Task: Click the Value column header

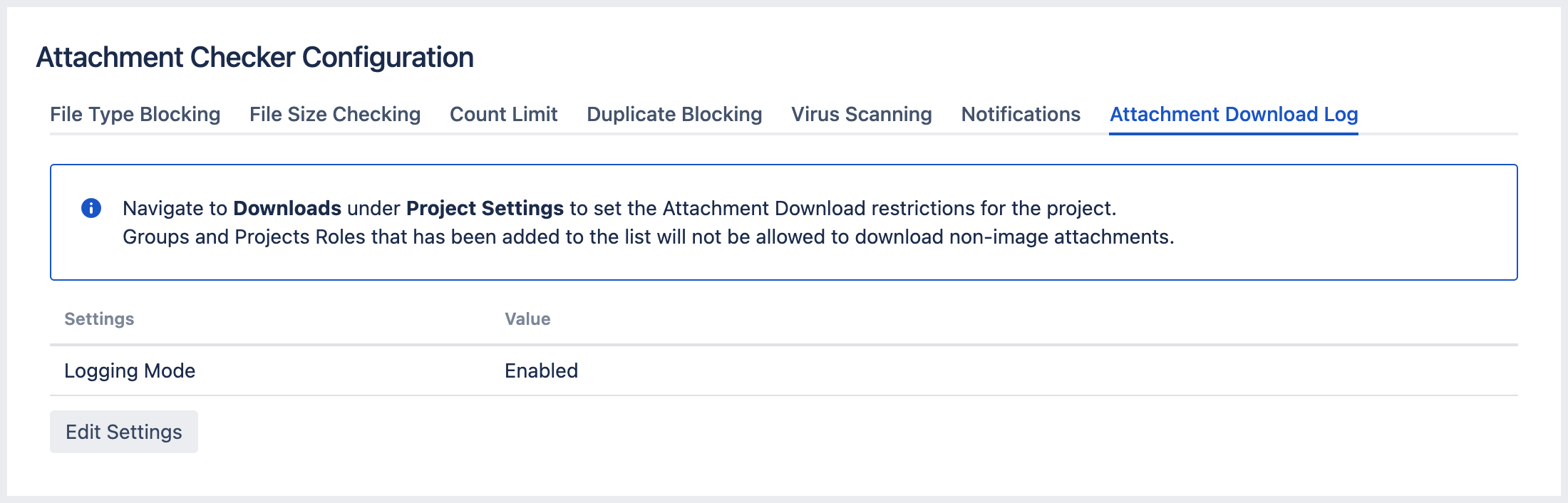Action: (527, 319)
